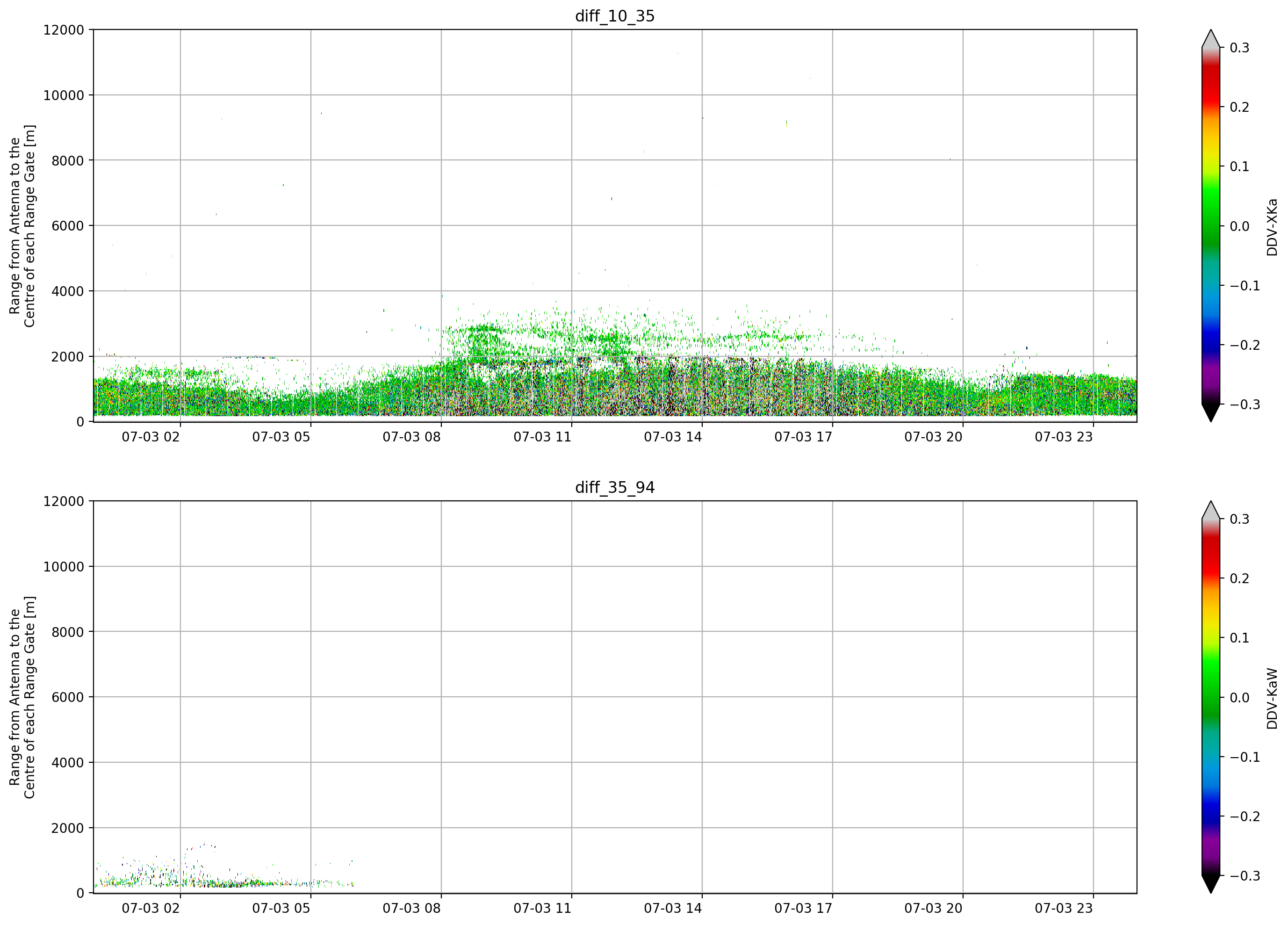Click the DDV-KaW colorbar label
This screenshot has width=1288, height=925.
coord(1272,698)
